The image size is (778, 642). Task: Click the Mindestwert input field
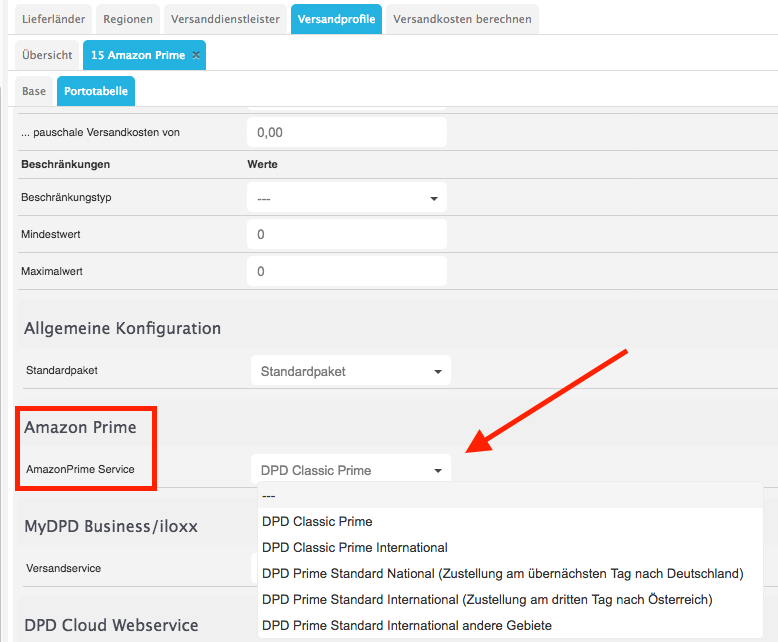pos(346,235)
